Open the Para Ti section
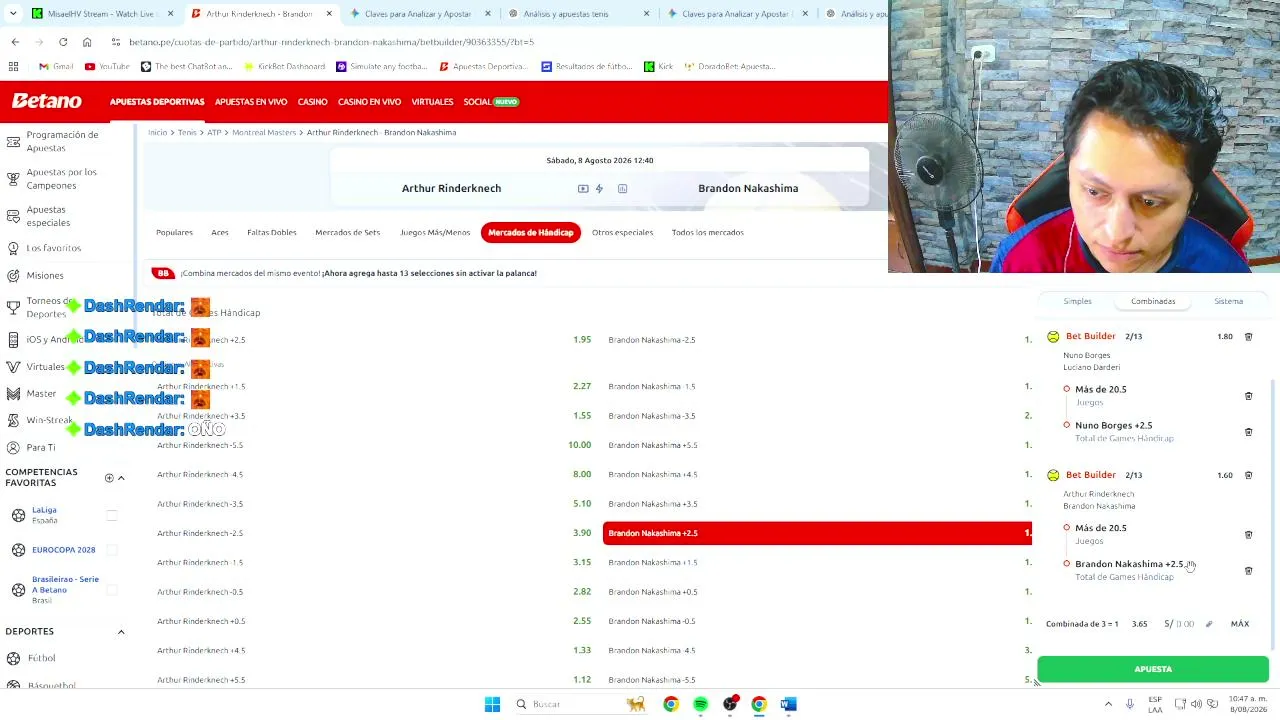The height and width of the screenshot is (720, 1280). pyautogui.click(x=41, y=447)
